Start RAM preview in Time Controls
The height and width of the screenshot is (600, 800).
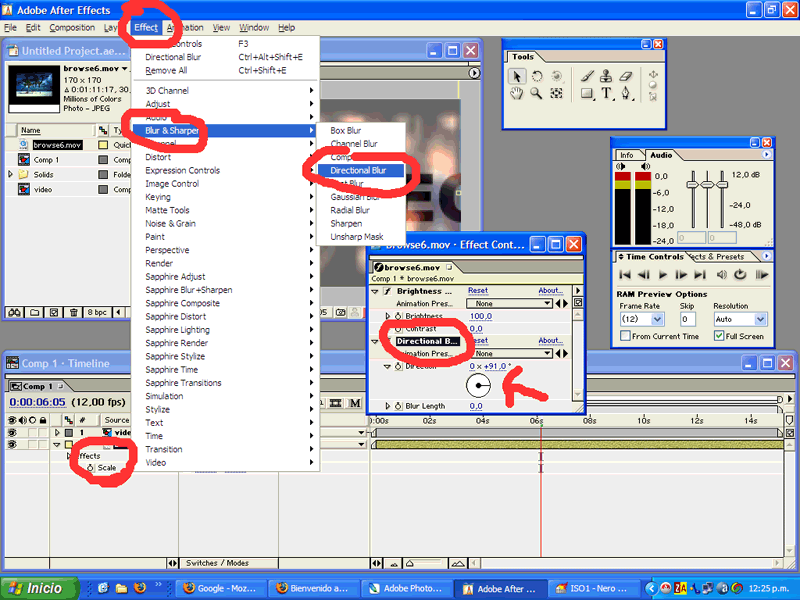[x=762, y=275]
